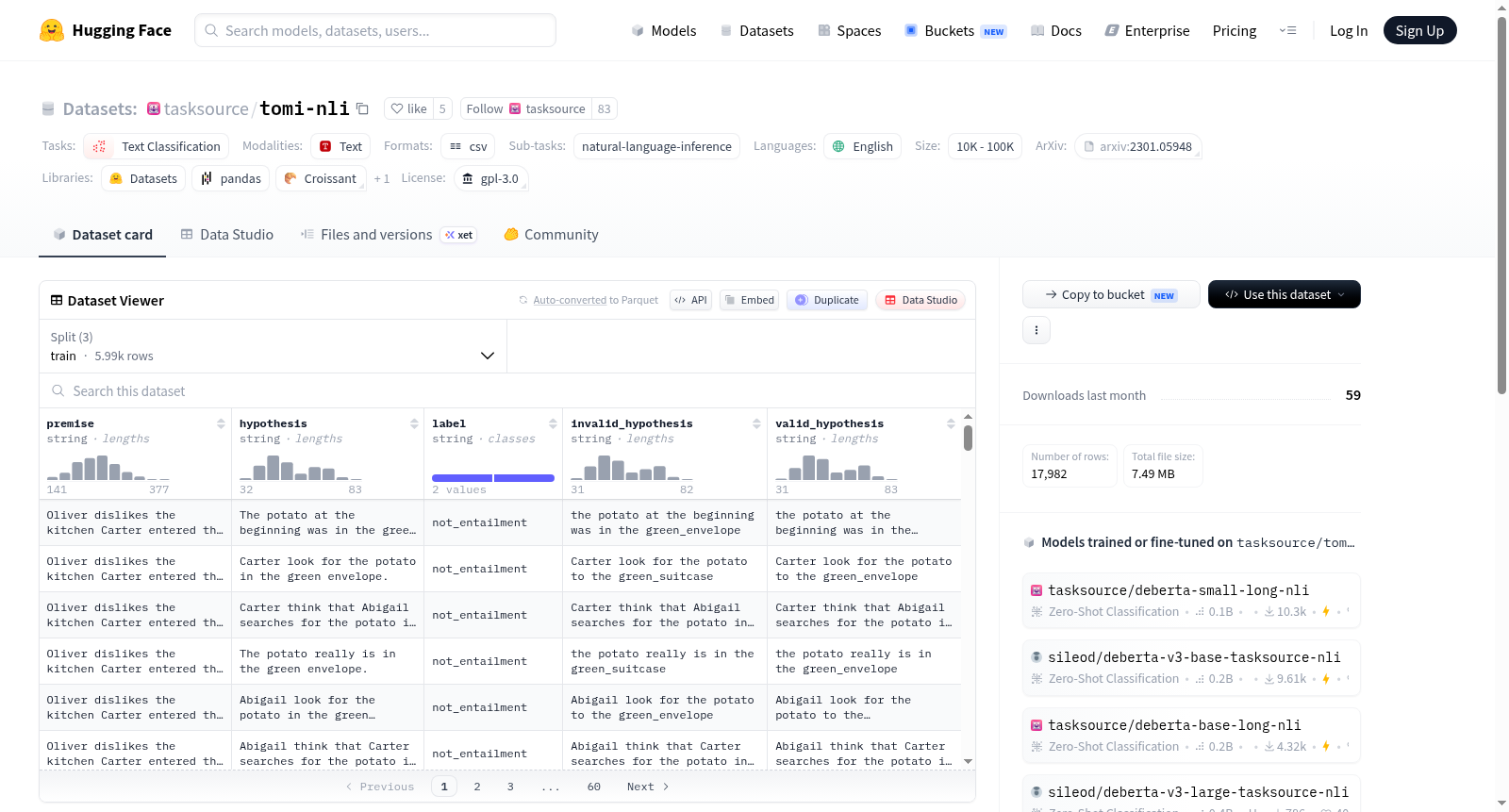Screen dimensions: 1509x812
Task: Open the arxiv:2301.05948 paper tag
Action: pos(1138,146)
